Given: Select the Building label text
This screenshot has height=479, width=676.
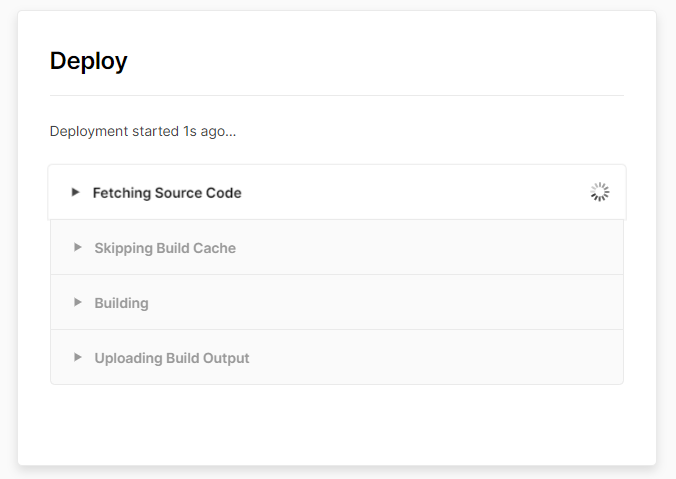Looking at the screenshot, I should (x=121, y=303).
